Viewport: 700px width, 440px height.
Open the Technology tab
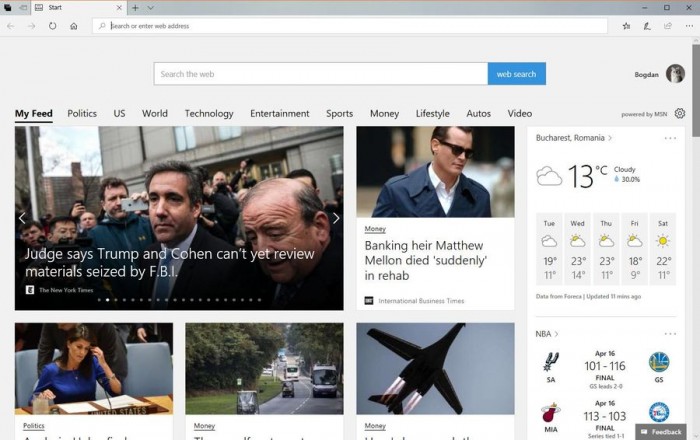click(209, 113)
